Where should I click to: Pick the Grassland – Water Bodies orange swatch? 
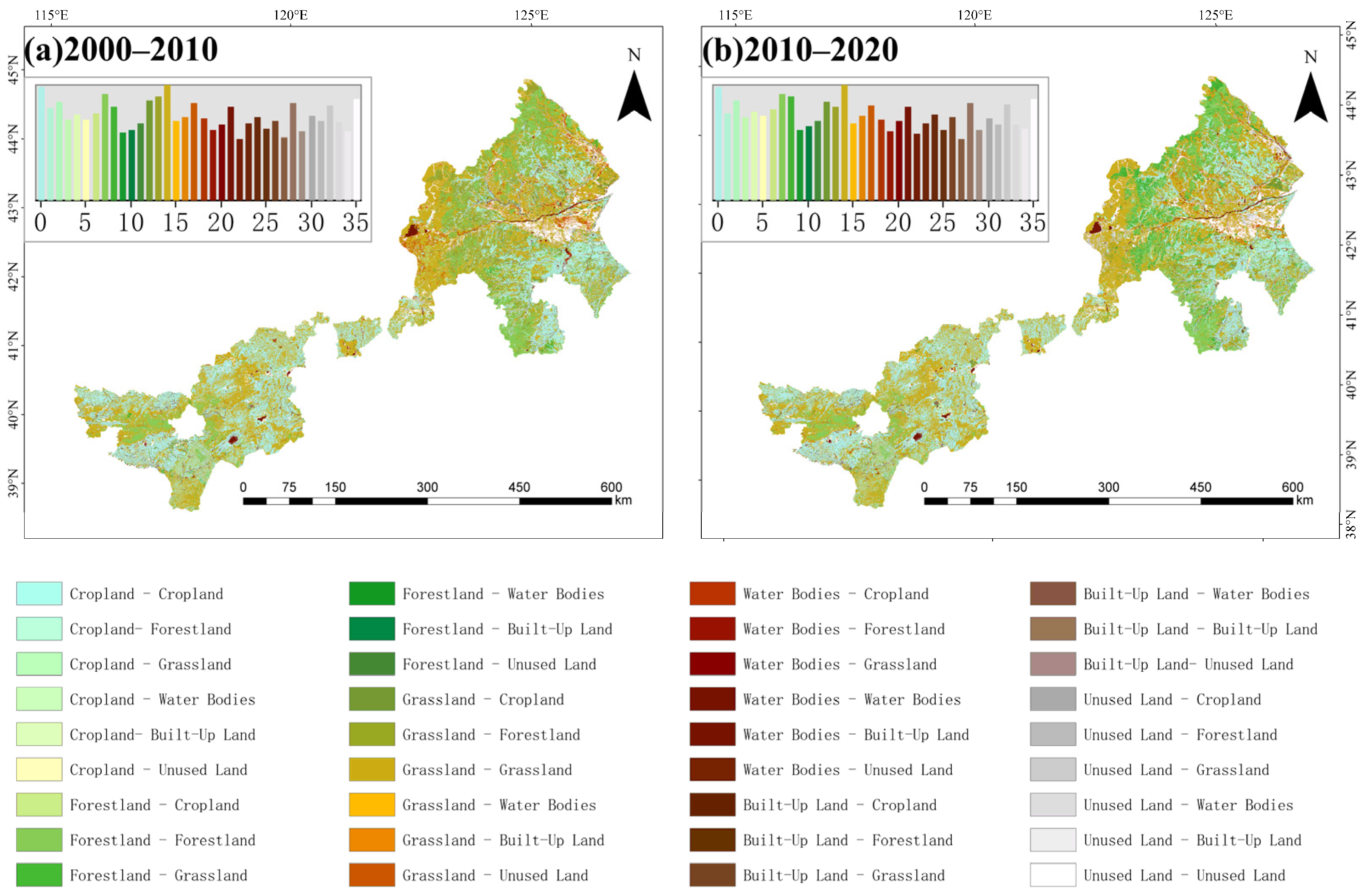371,804
